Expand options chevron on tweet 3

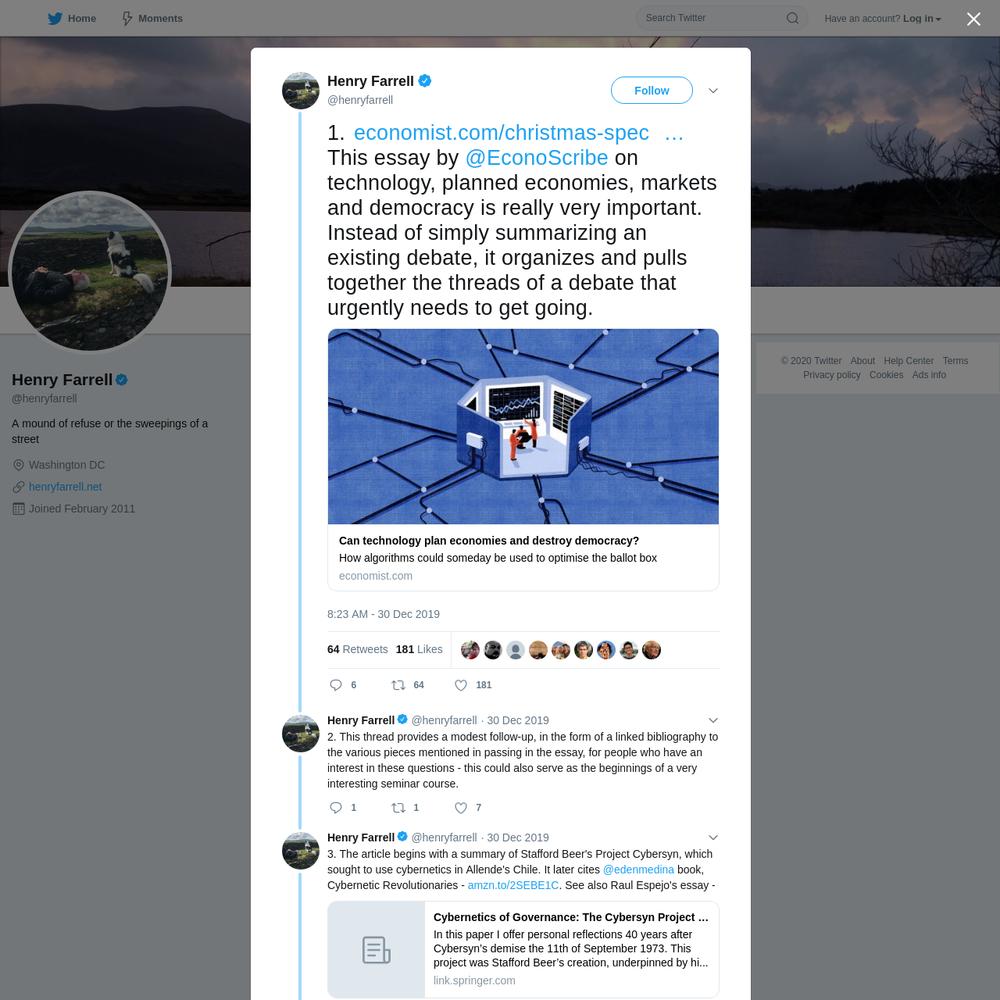pos(713,837)
